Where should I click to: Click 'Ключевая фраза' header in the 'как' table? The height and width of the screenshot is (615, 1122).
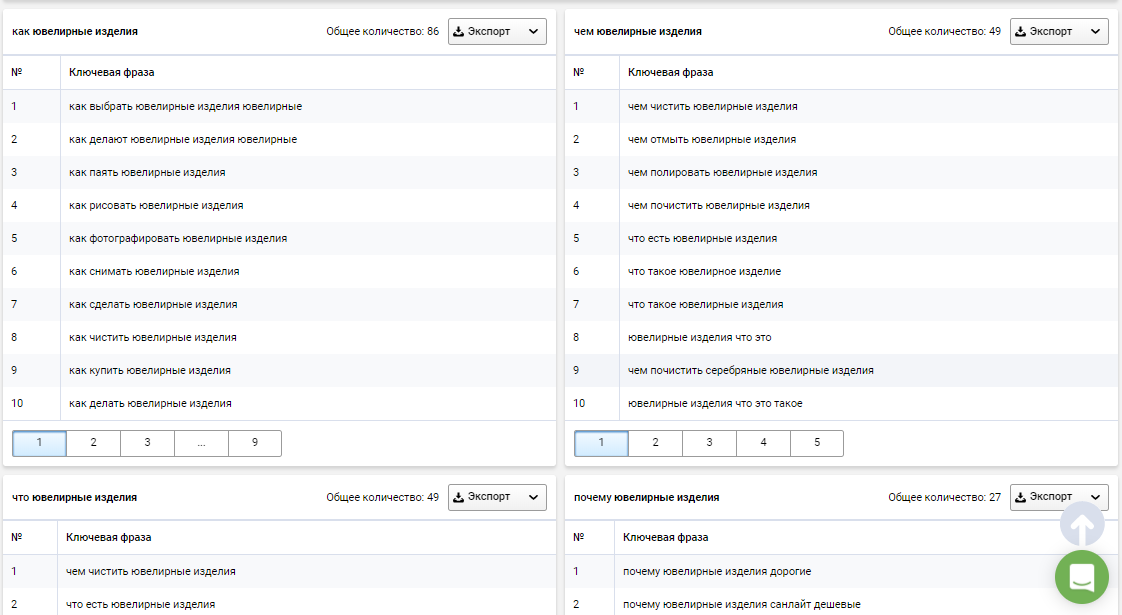[112, 72]
